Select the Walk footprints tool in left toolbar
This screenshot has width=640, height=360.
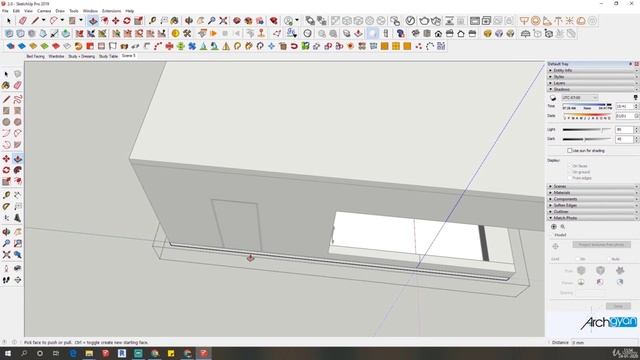[6, 280]
